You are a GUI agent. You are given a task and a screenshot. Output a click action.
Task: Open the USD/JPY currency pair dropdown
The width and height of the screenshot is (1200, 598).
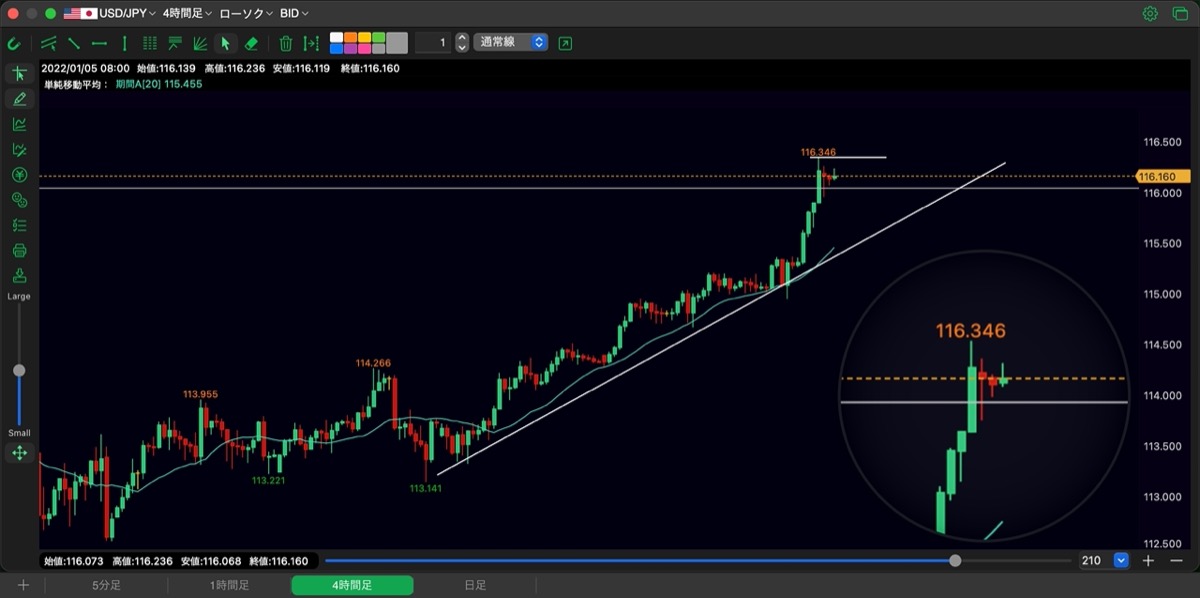(x=110, y=14)
